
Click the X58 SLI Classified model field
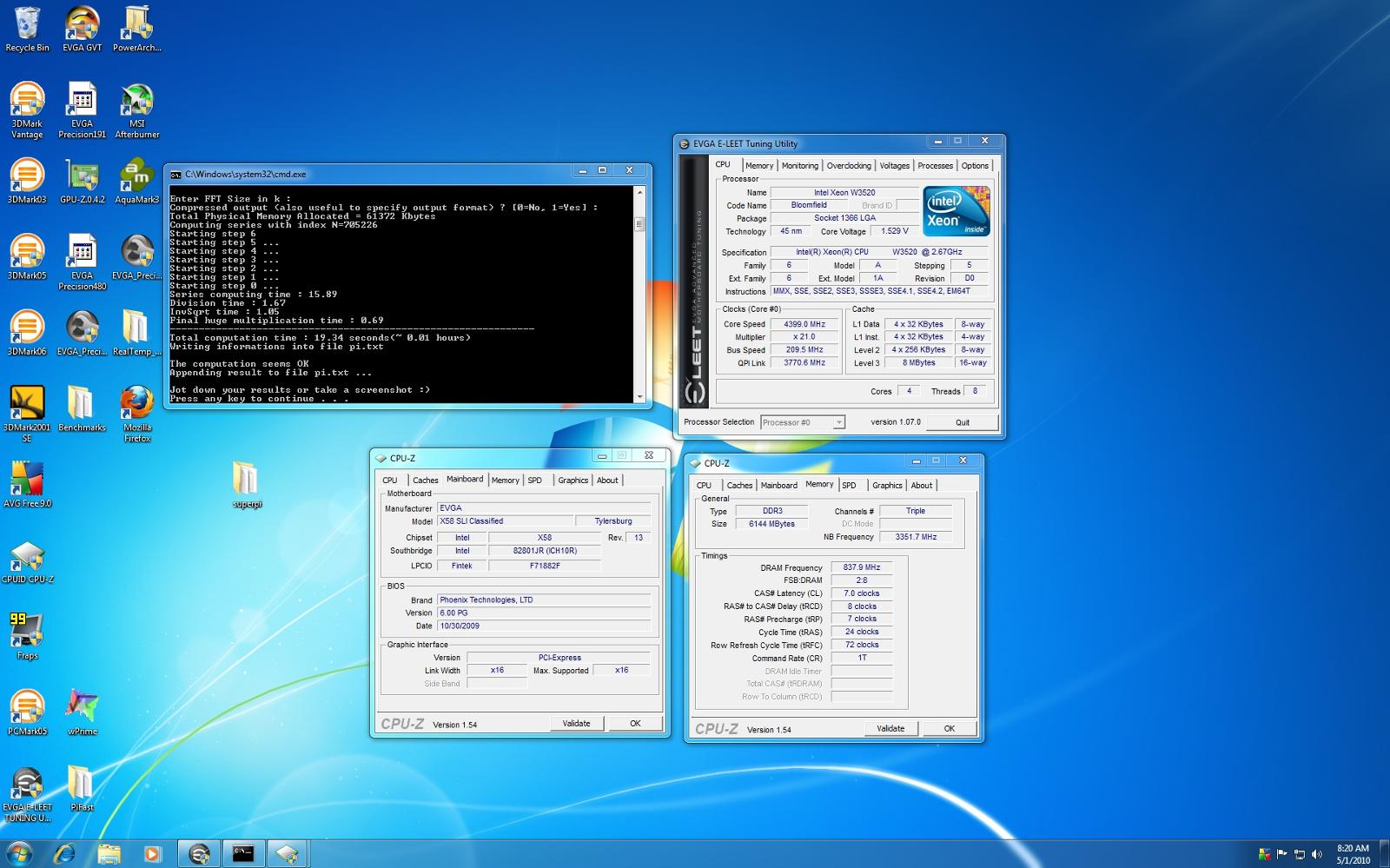point(505,521)
